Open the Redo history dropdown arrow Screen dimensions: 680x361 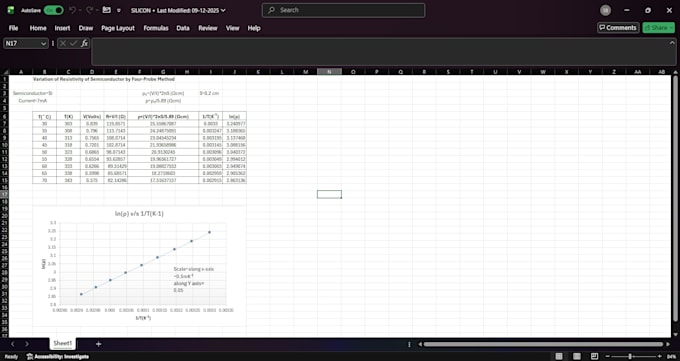click(98, 10)
